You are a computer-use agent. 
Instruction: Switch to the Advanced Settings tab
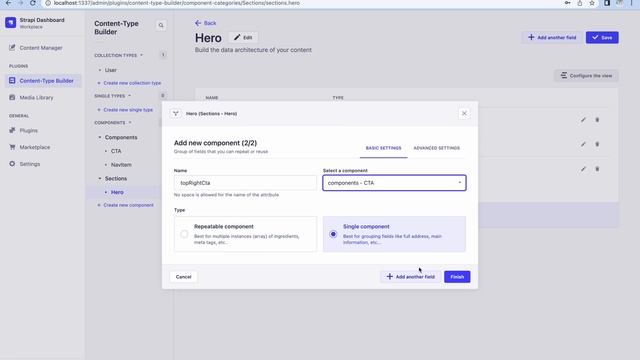pyautogui.click(x=436, y=148)
